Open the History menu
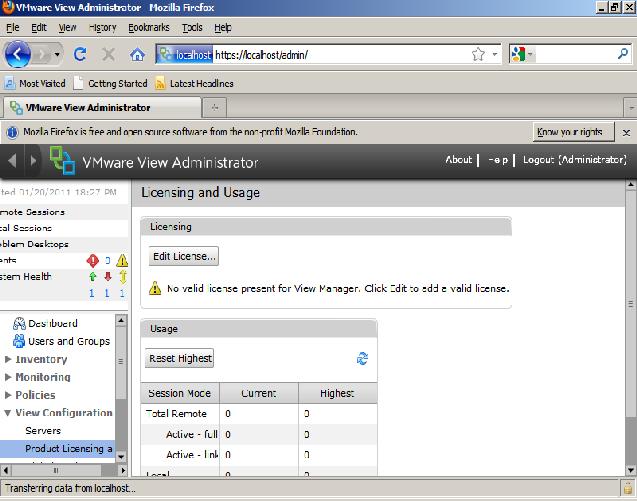 pos(103,28)
